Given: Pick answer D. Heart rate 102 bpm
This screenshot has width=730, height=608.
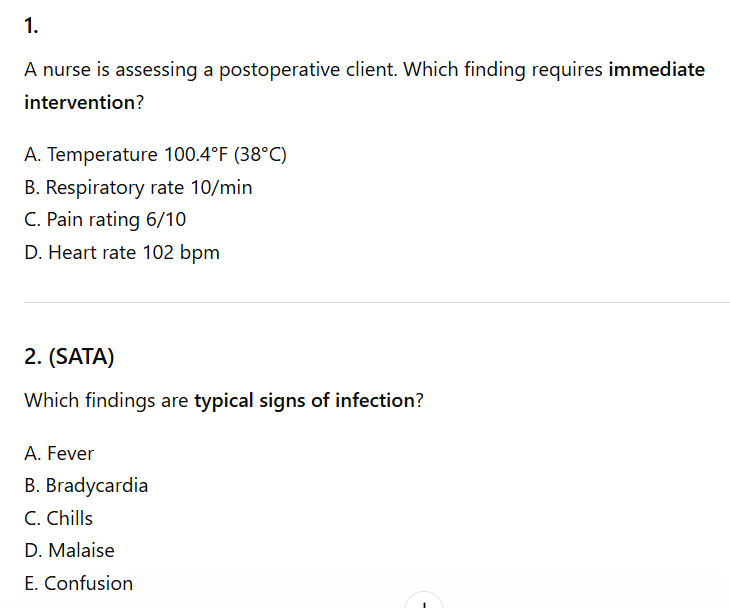Looking at the screenshot, I should point(121,252).
